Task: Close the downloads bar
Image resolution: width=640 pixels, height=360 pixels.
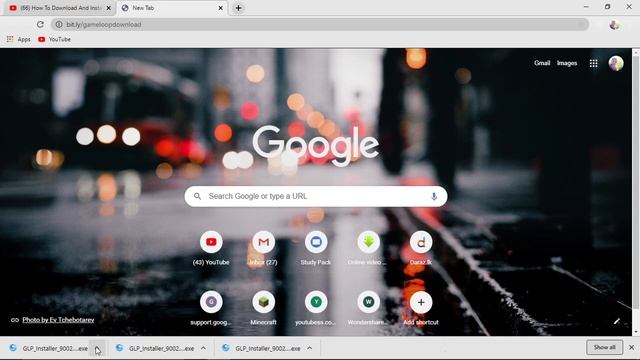Action: click(x=631, y=347)
